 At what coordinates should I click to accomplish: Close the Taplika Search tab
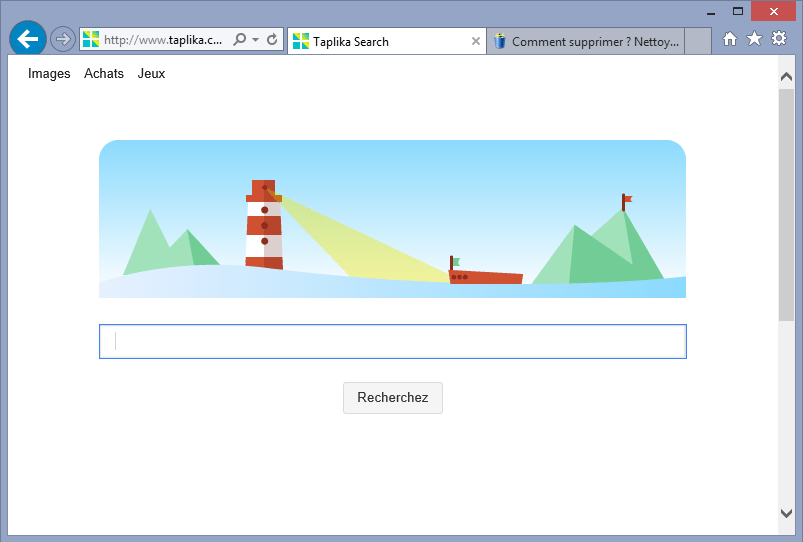click(476, 41)
